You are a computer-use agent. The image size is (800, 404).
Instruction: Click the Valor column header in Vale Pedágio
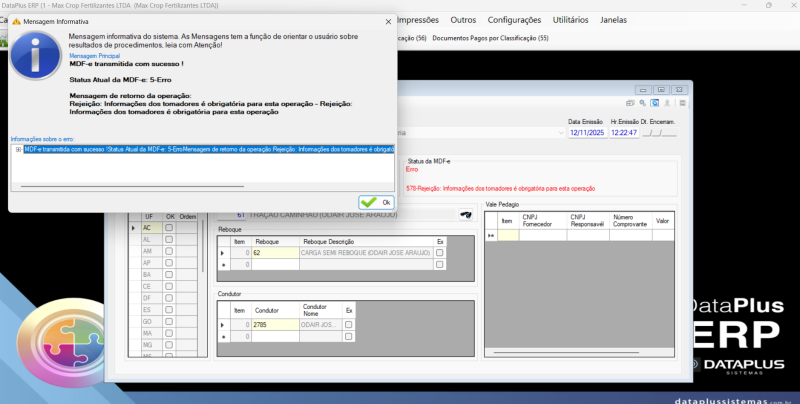tap(663, 221)
